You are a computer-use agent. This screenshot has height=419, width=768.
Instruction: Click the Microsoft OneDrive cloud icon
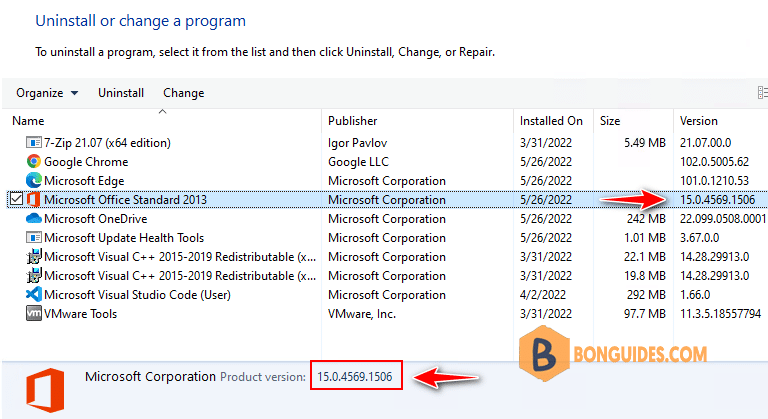[33, 219]
